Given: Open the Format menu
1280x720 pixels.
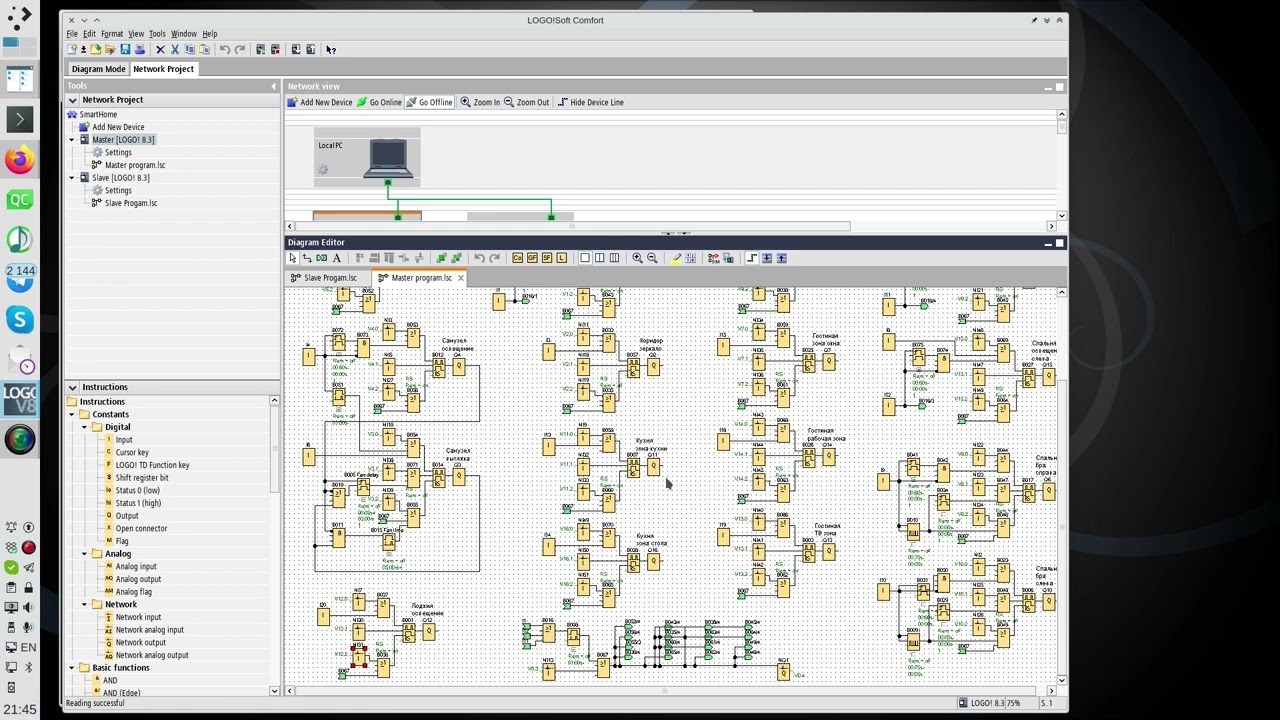Looking at the screenshot, I should coord(112,34).
